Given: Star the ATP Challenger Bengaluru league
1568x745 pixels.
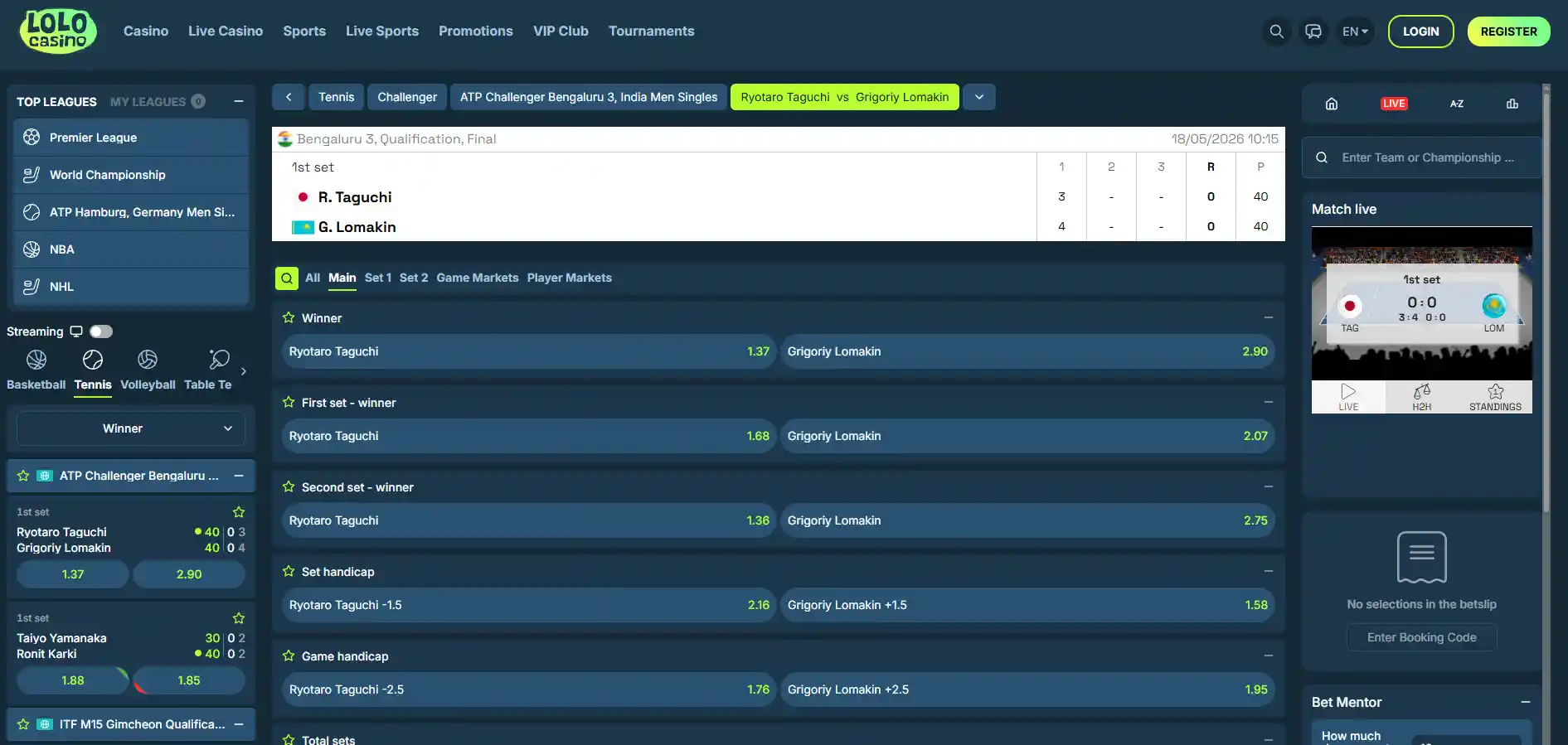Looking at the screenshot, I should click(23, 476).
